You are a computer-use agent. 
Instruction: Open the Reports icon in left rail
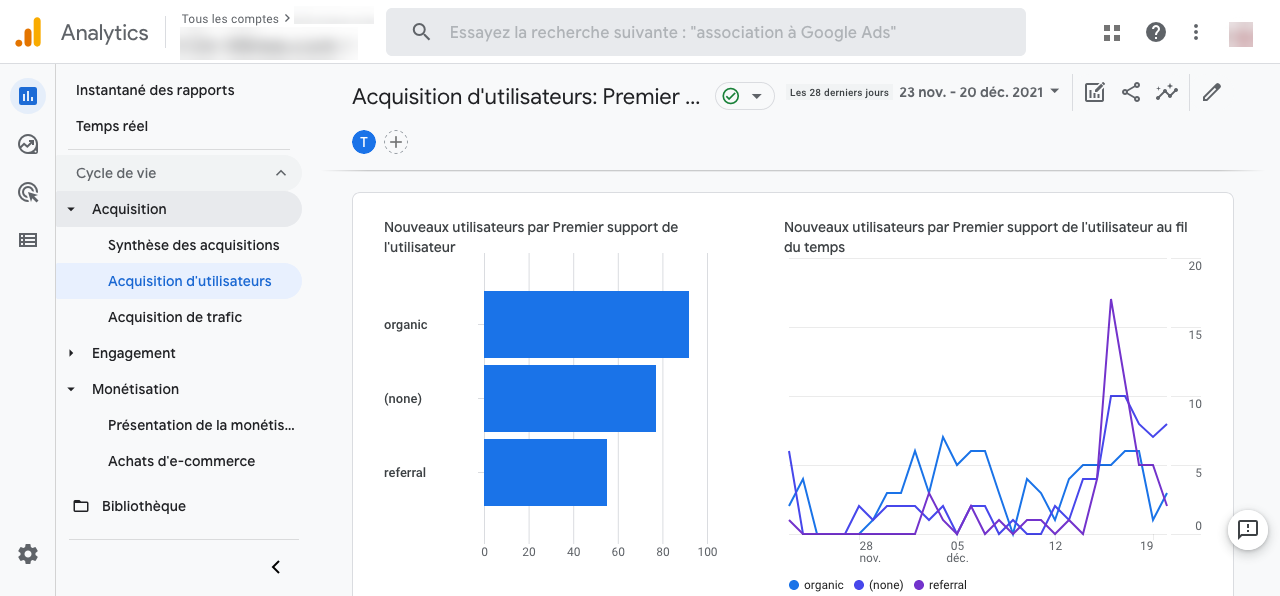pos(28,96)
